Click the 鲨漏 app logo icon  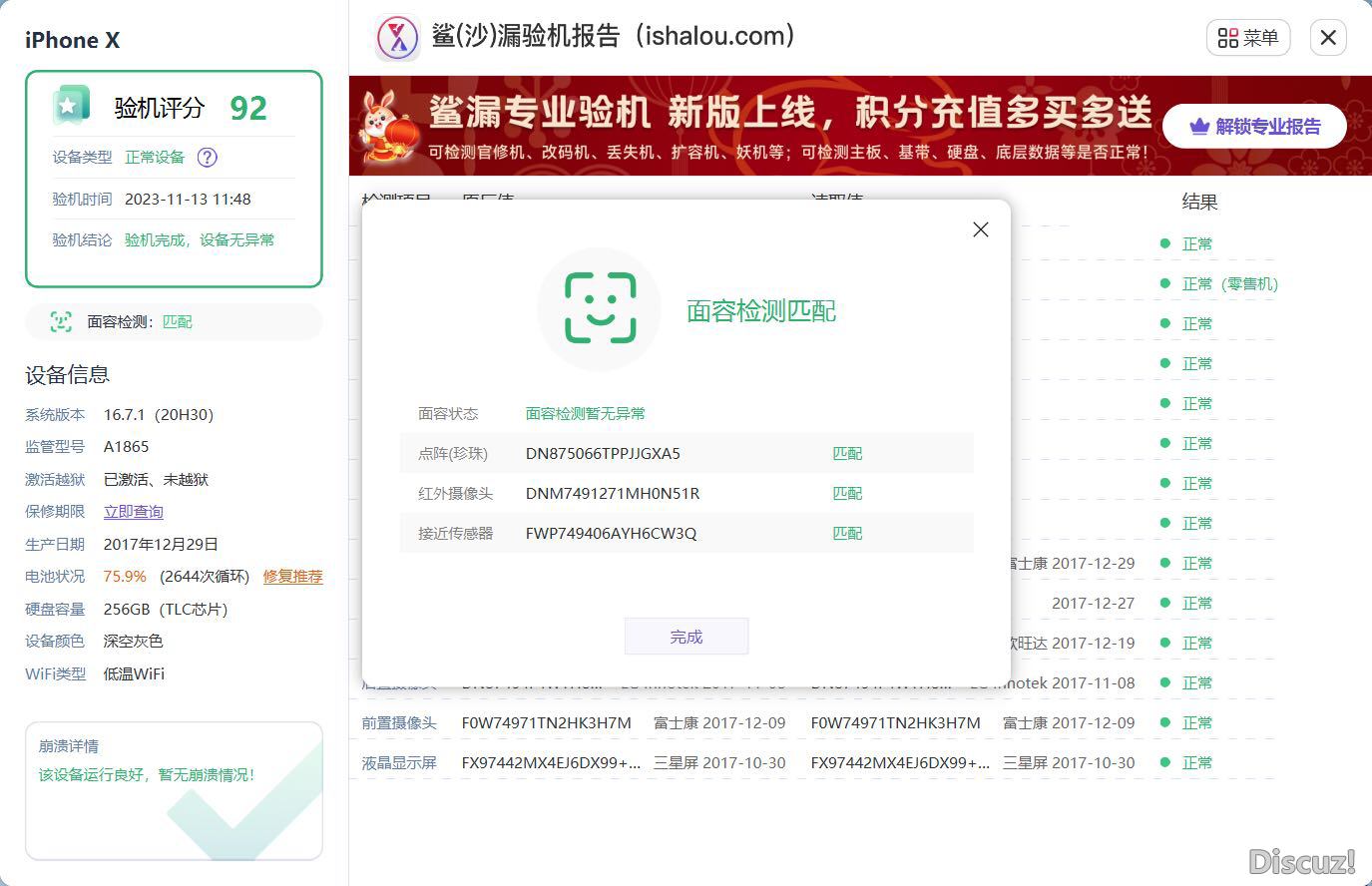(398, 38)
